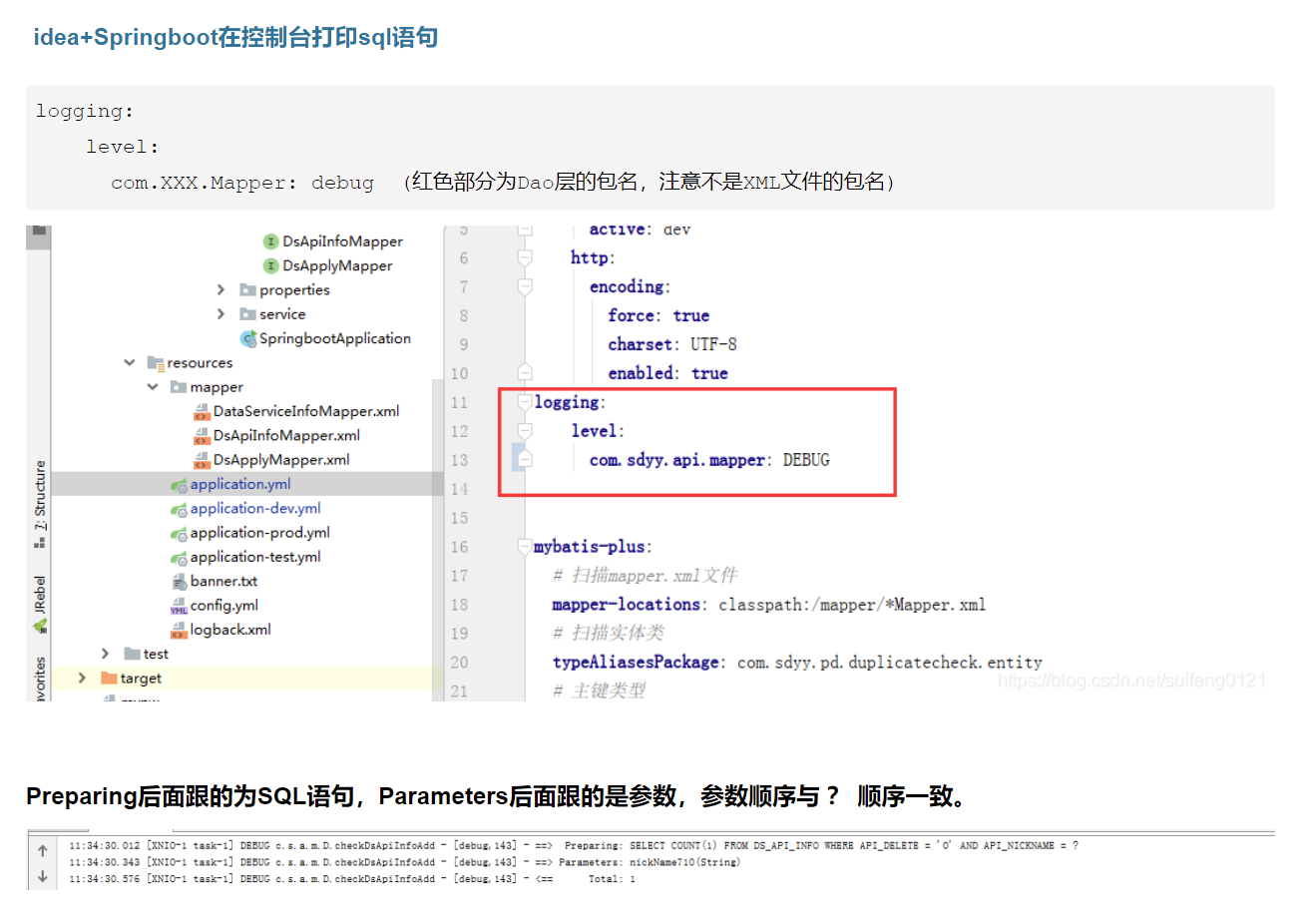Click the console down arrow icon
The height and width of the screenshot is (924, 1310).
(42, 876)
